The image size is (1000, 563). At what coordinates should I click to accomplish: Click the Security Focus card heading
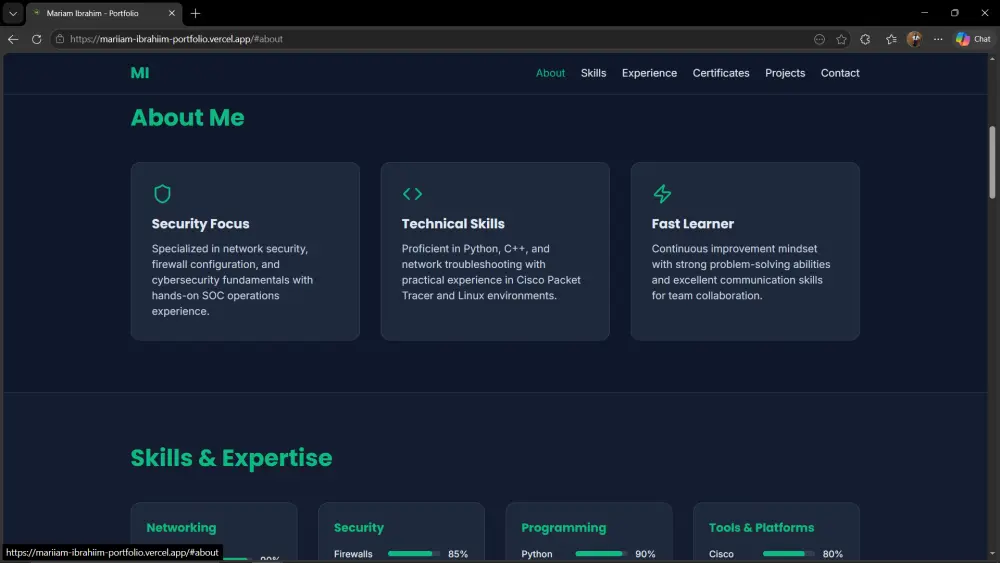(200, 224)
